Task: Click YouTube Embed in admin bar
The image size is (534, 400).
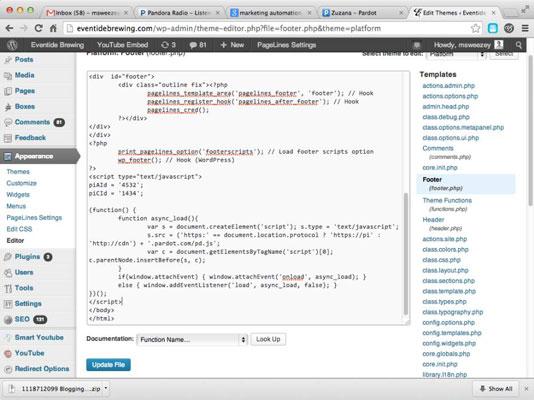Action: coord(123,45)
